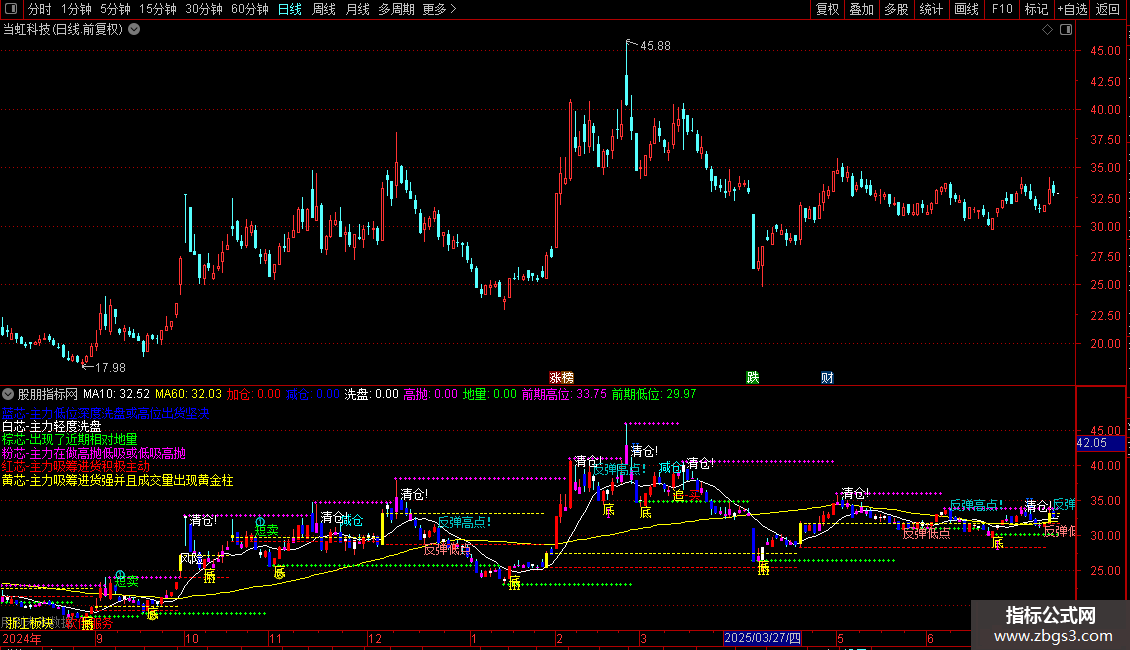This screenshot has height=650, width=1130.
Task: Select the 60分钟 period tab
Action: coord(249,9)
